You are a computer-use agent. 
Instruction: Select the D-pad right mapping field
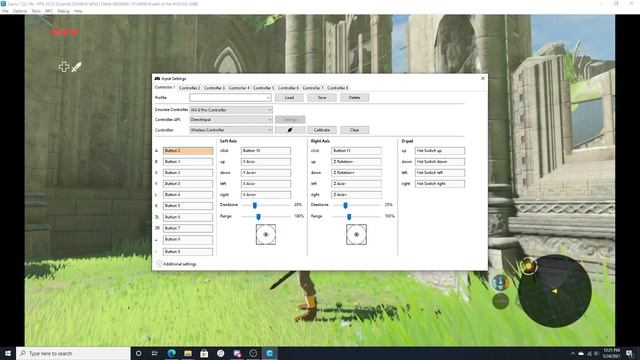440,184
